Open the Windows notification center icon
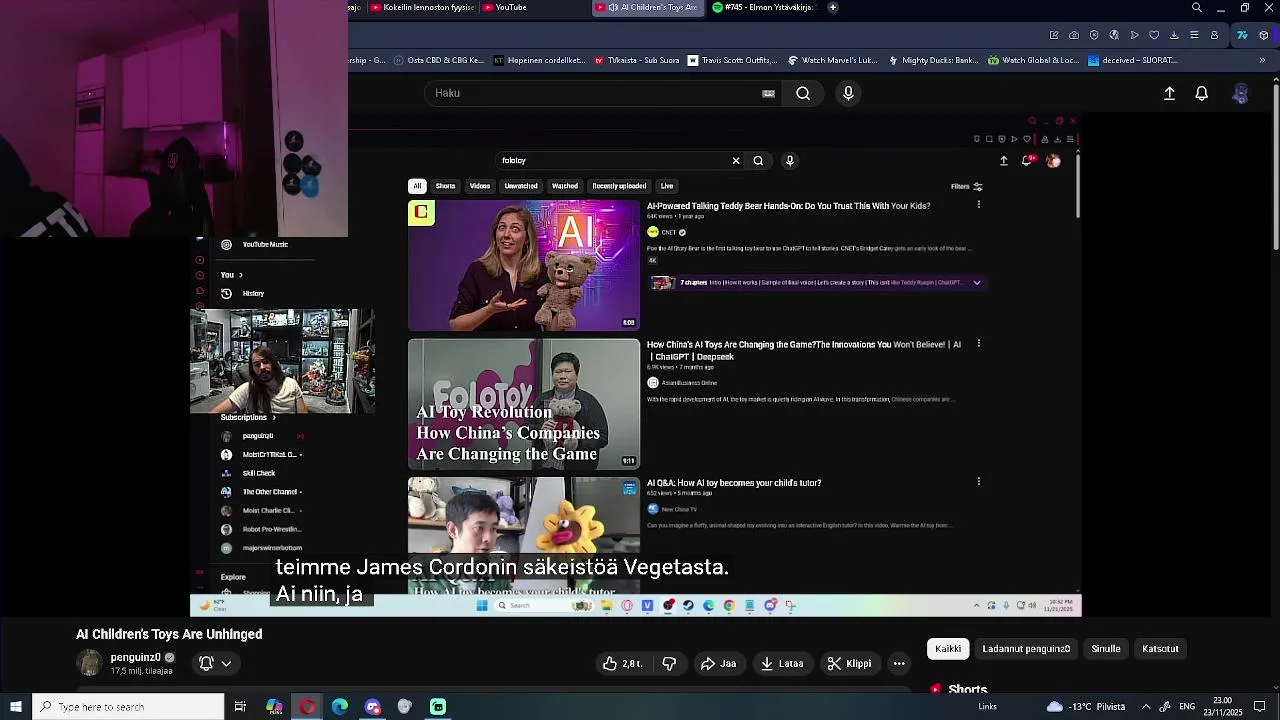The width and height of the screenshot is (1280, 720). (1259, 707)
